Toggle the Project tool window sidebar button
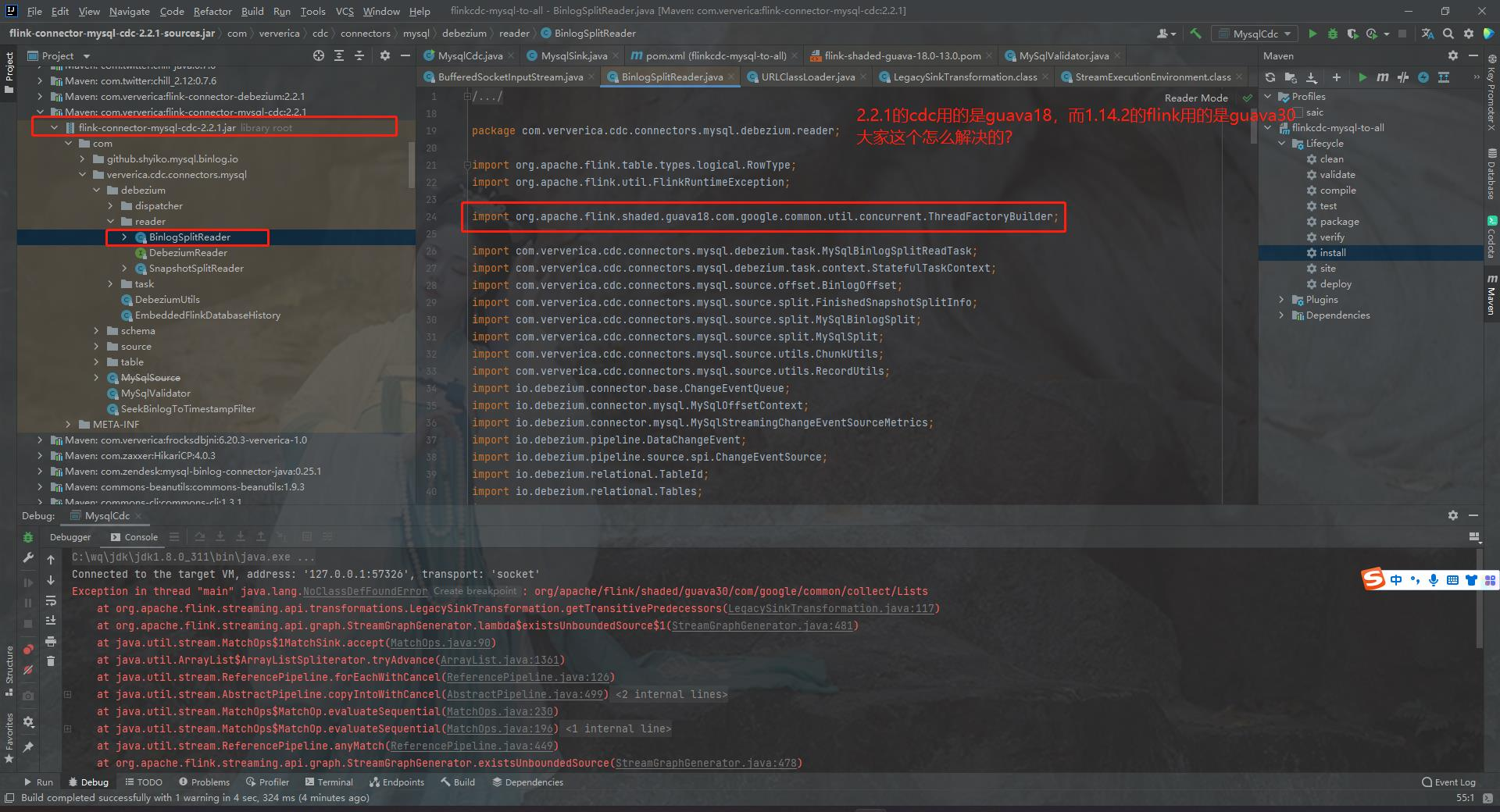Screen dimensions: 1500x812 click(x=9, y=73)
